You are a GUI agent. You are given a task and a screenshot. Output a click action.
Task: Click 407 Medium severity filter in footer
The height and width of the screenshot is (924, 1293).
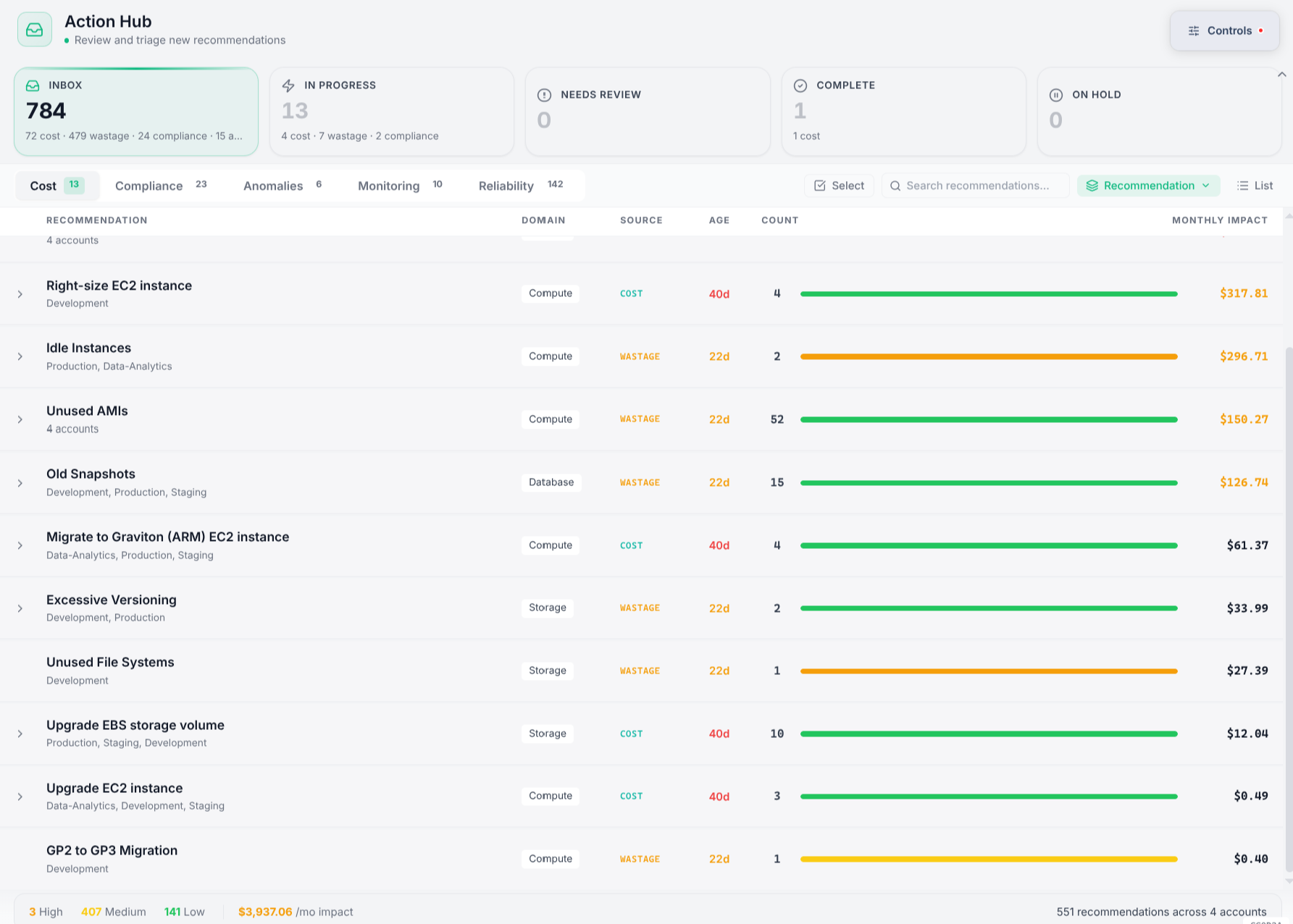(x=113, y=912)
